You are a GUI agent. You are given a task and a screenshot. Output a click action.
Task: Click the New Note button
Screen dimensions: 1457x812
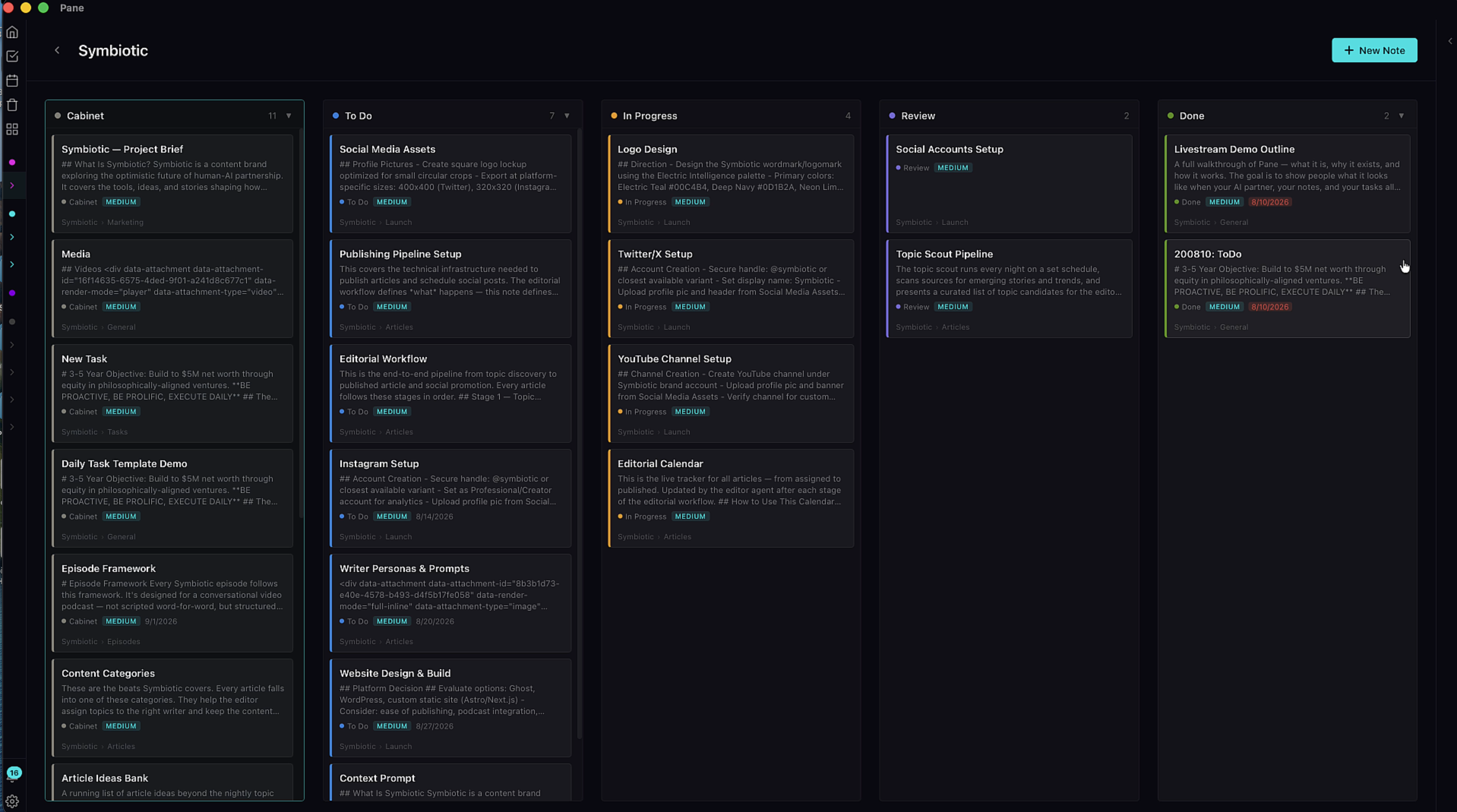[x=1375, y=51]
